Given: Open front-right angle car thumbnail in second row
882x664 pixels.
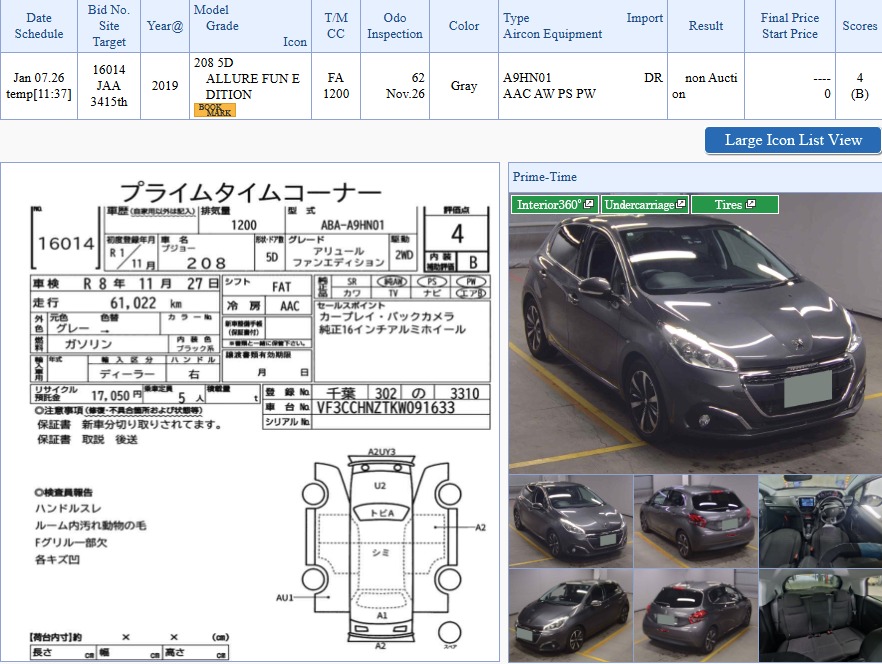Looking at the screenshot, I should coord(570,616).
